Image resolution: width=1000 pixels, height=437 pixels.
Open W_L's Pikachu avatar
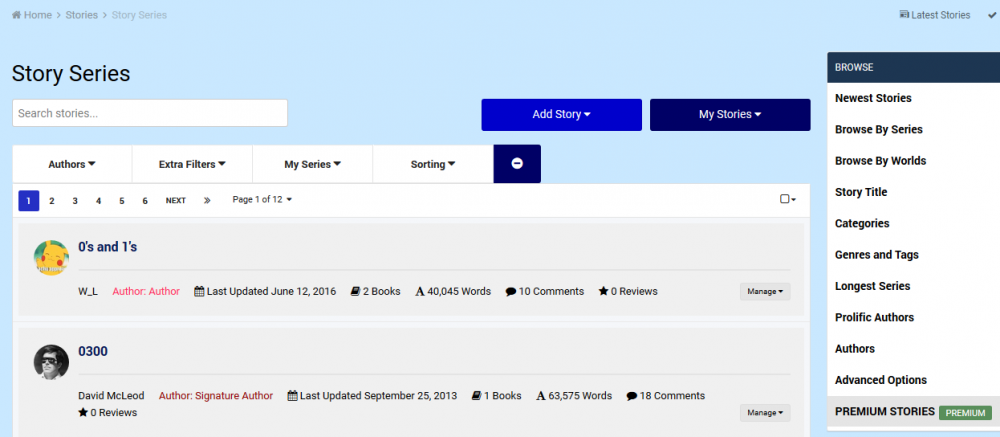(51, 258)
